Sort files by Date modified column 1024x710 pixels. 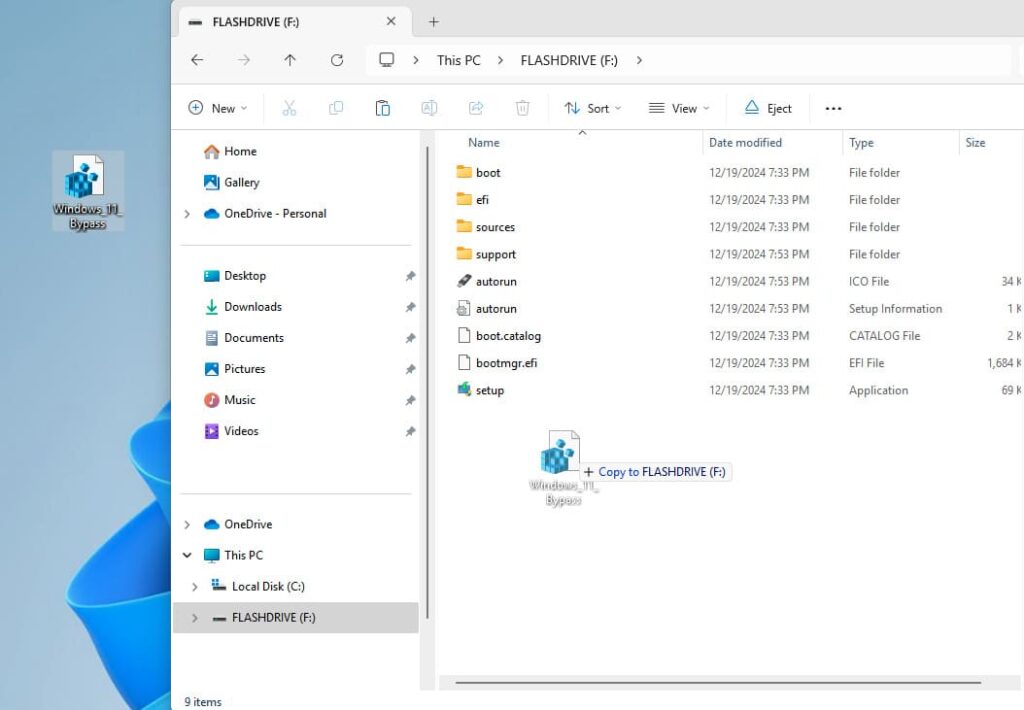745,143
